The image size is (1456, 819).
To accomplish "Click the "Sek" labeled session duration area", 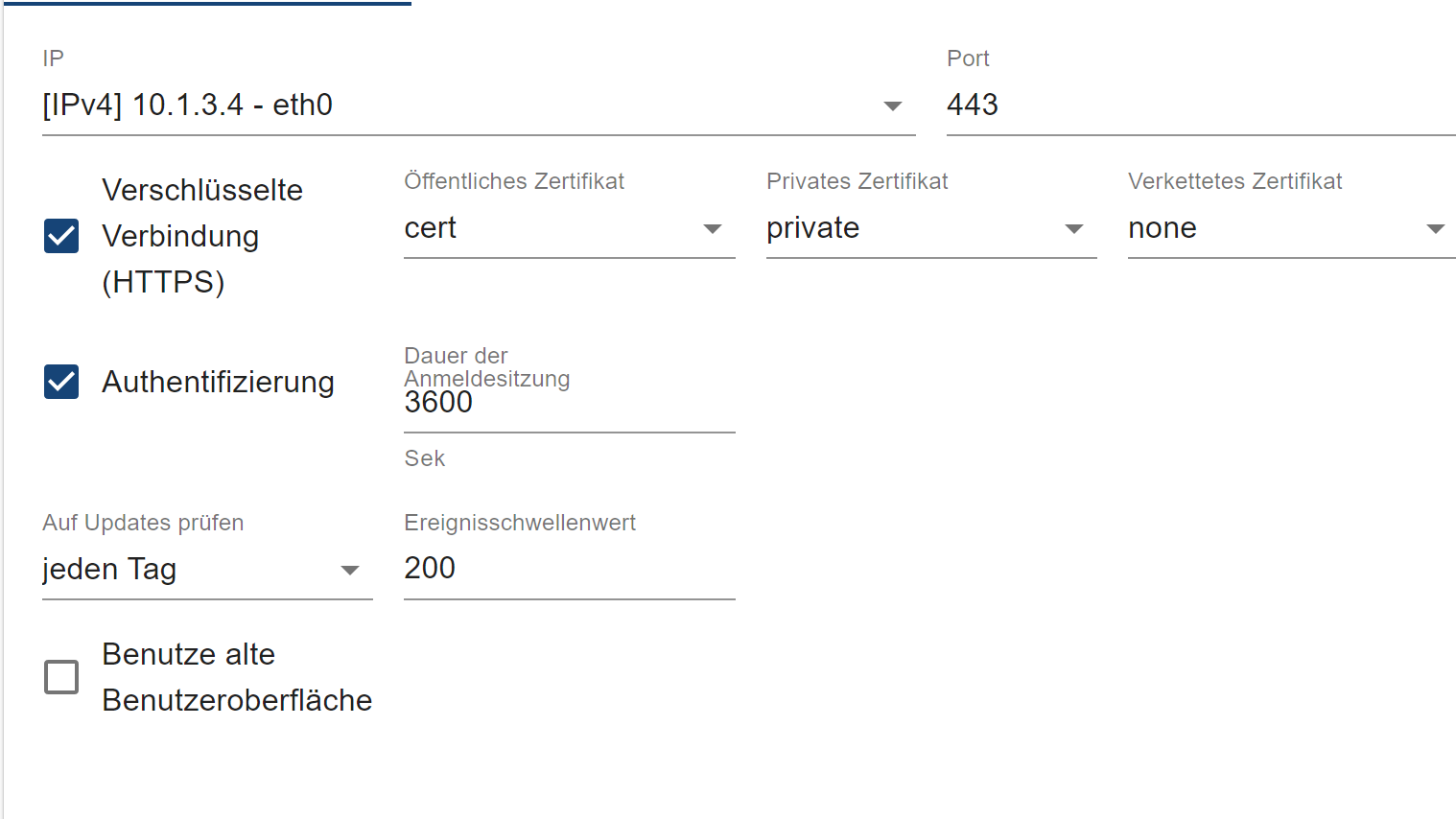I will click(423, 458).
